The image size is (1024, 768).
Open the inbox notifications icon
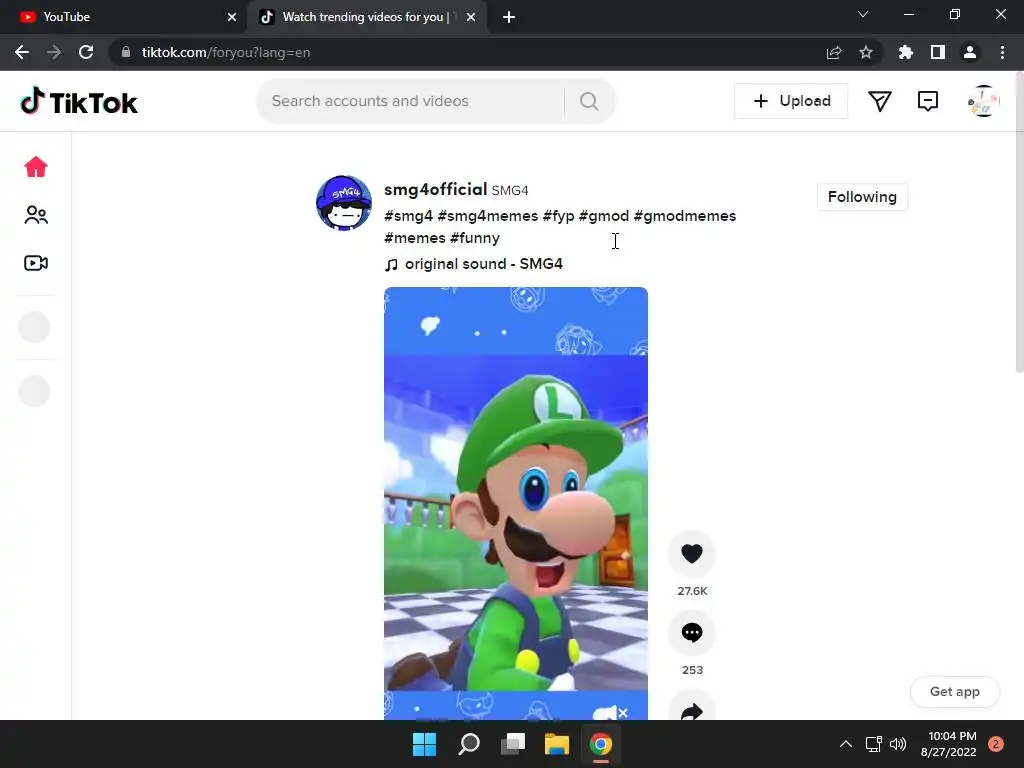[x=927, y=101]
